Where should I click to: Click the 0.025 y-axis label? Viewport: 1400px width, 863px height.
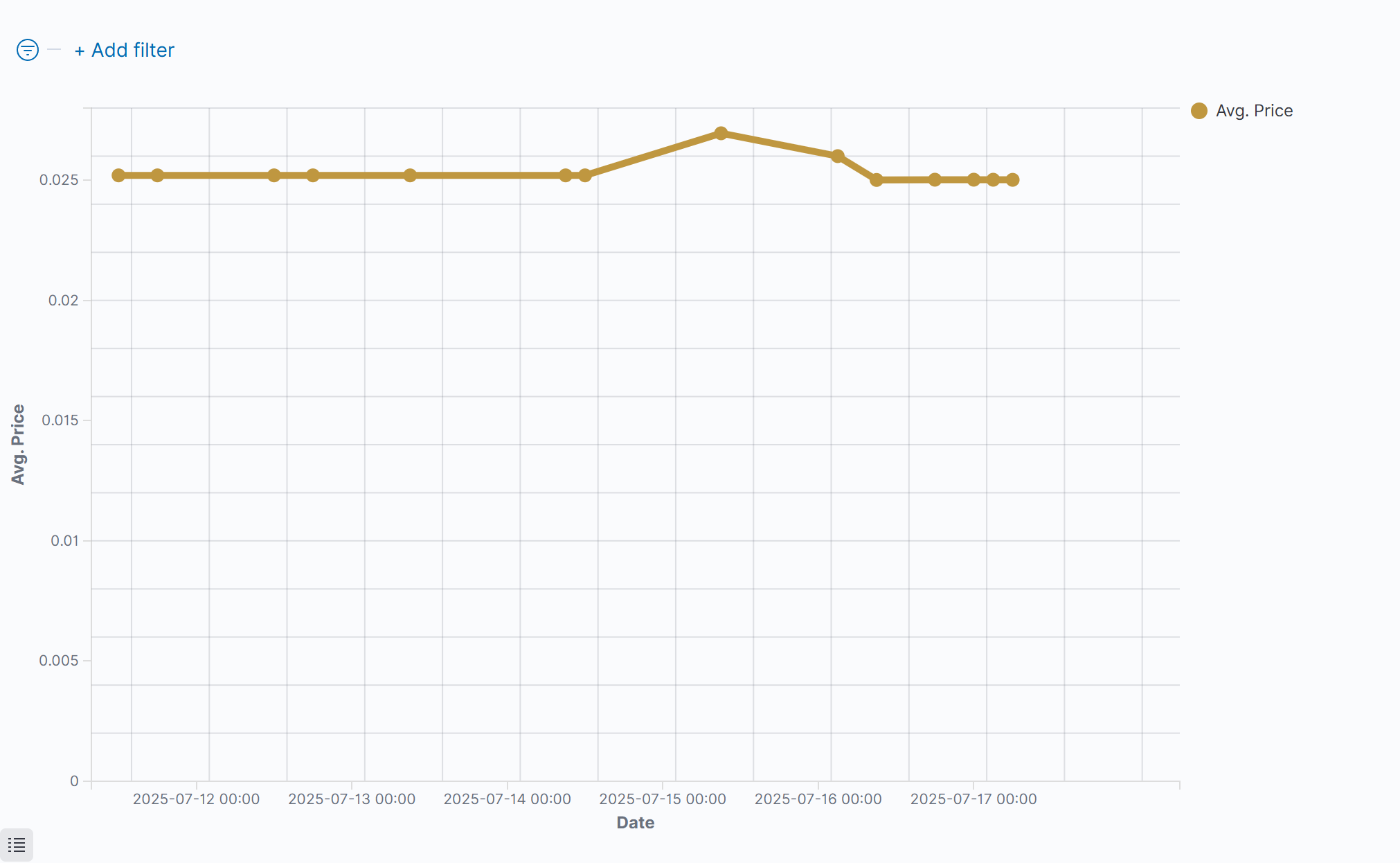point(59,180)
